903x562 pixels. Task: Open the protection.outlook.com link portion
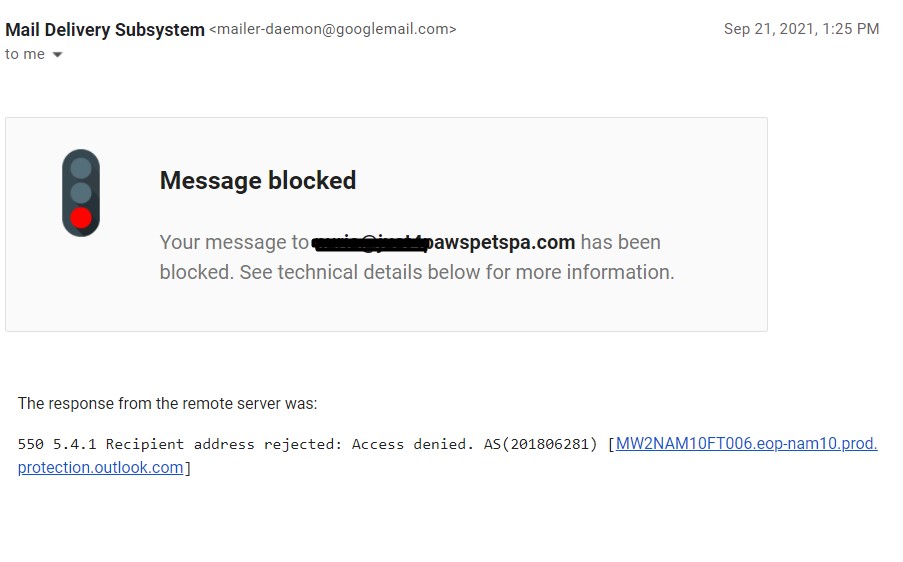(100, 467)
